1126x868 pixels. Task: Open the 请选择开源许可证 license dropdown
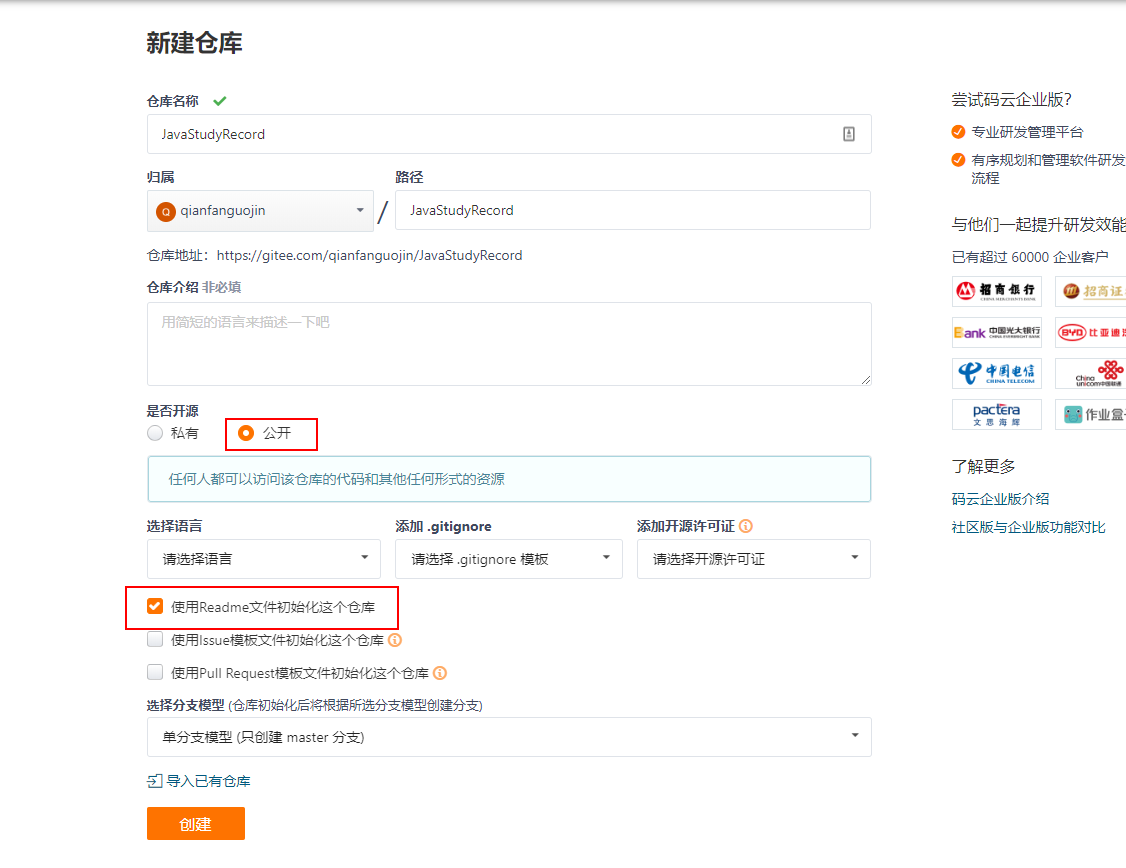click(x=753, y=559)
